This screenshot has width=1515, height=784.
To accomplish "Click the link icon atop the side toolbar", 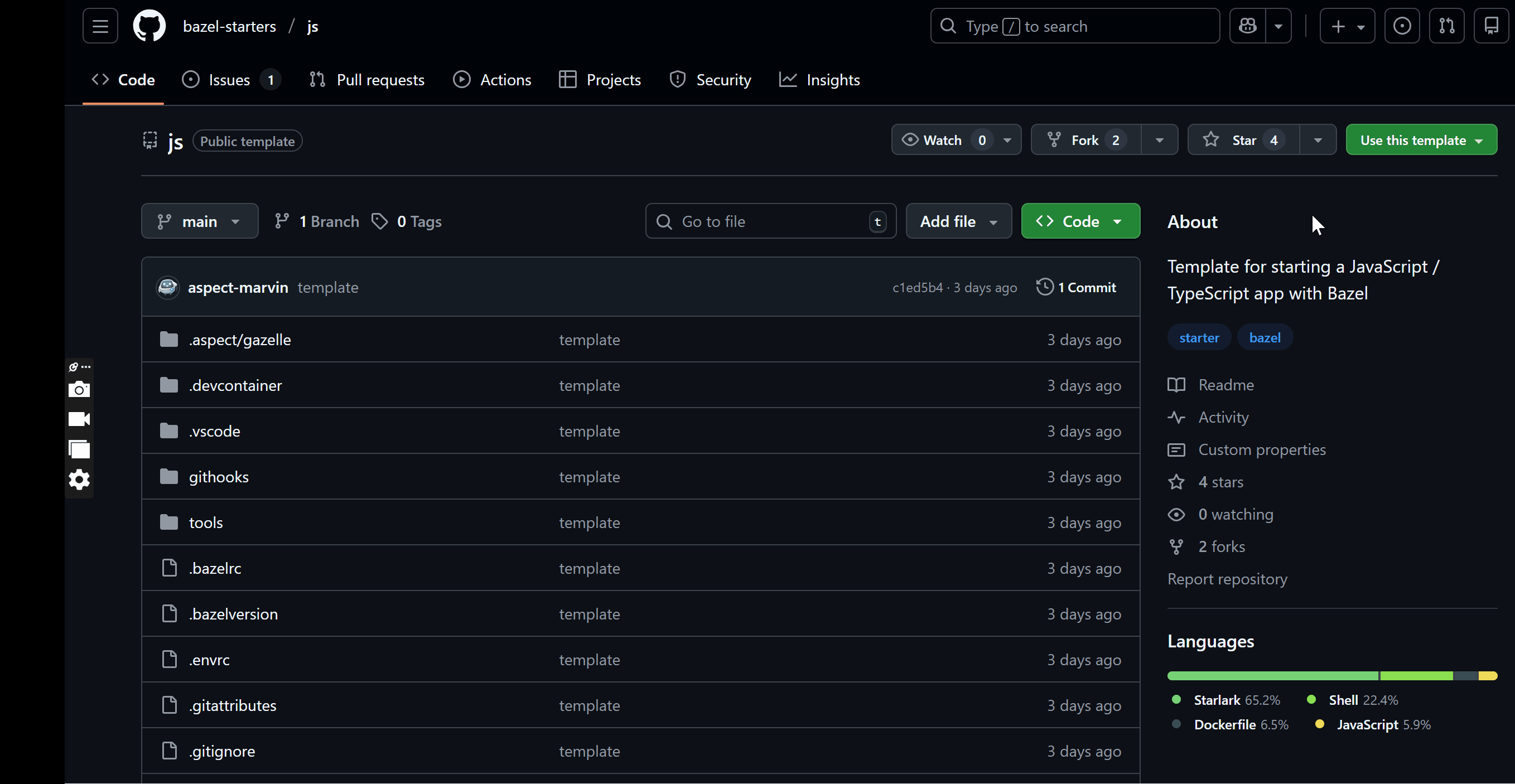I will pyautogui.click(x=74, y=367).
